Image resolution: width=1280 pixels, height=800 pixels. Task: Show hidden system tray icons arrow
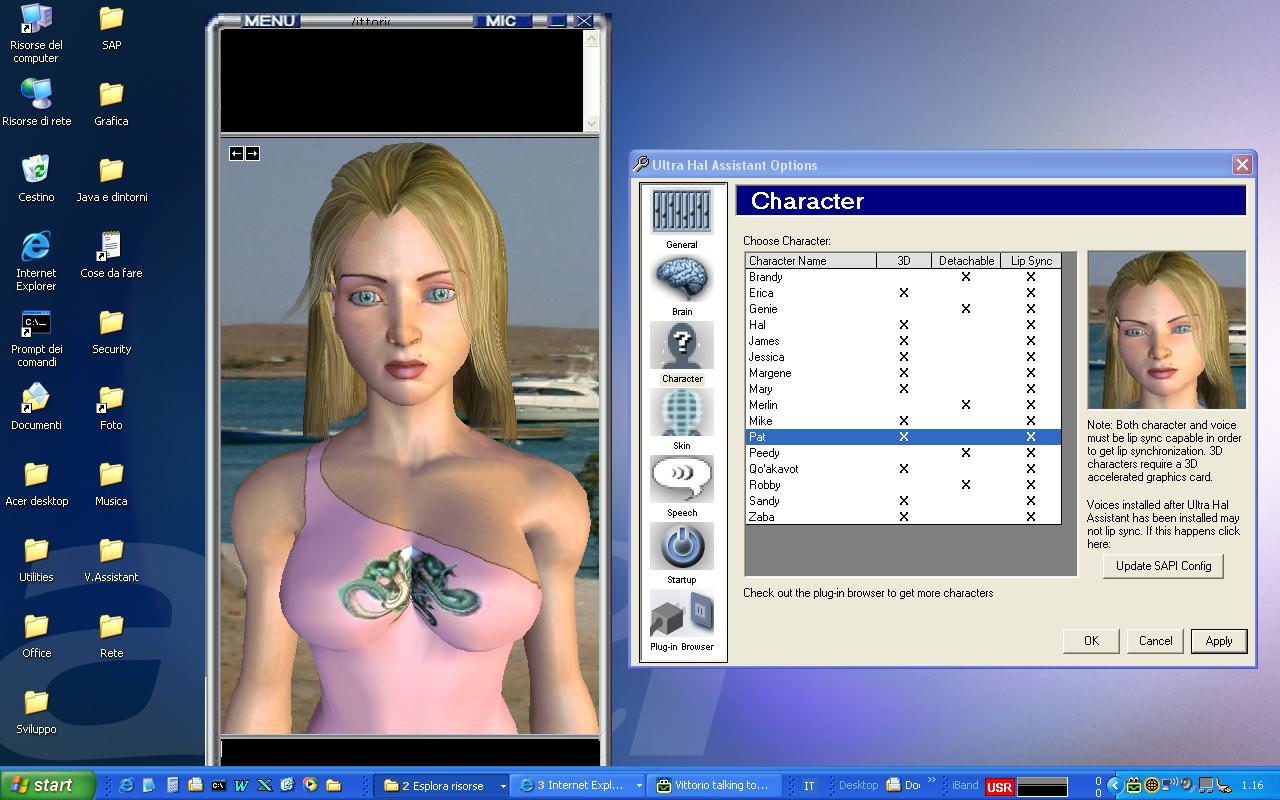coord(1113,785)
